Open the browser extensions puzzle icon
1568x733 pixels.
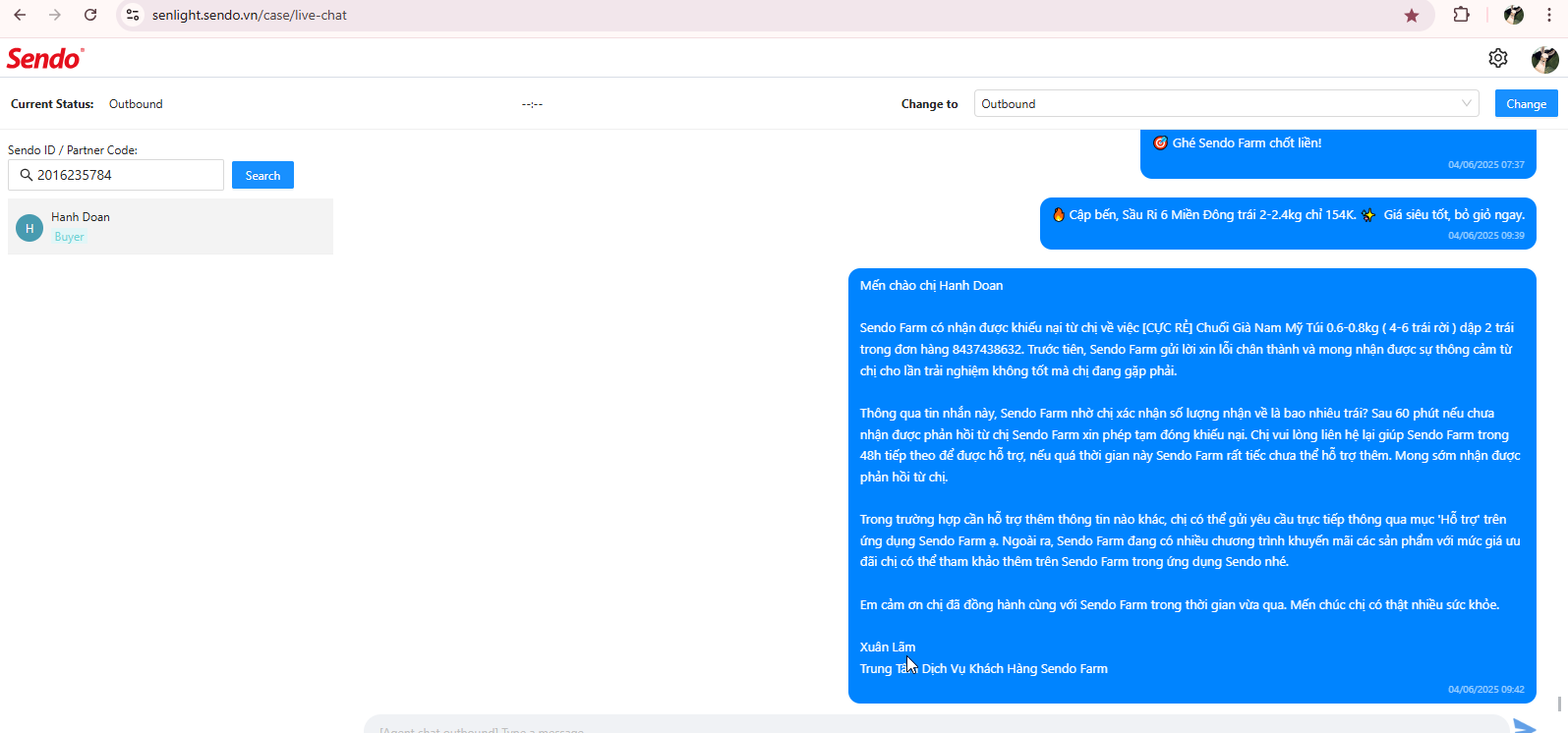point(1462,15)
